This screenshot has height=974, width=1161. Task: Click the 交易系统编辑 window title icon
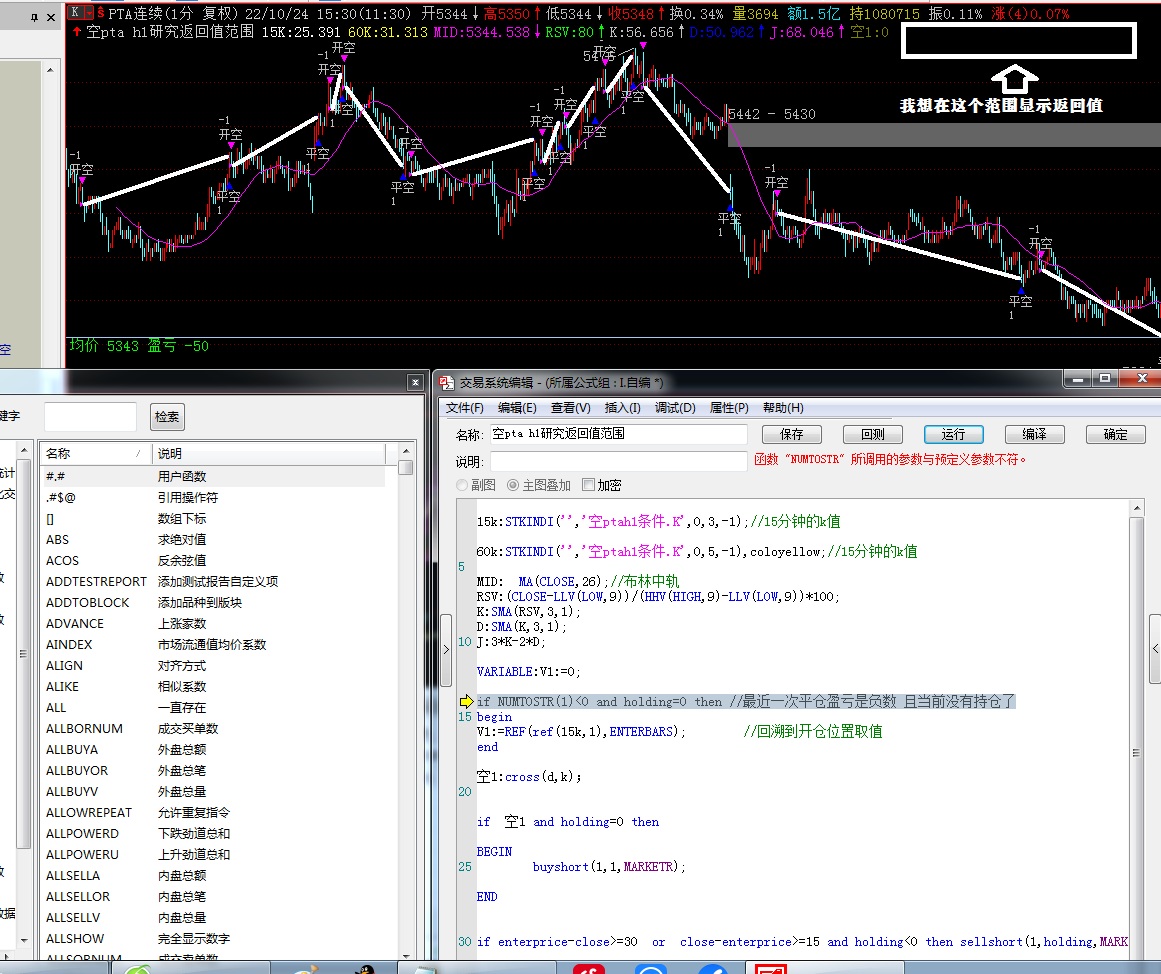446,382
